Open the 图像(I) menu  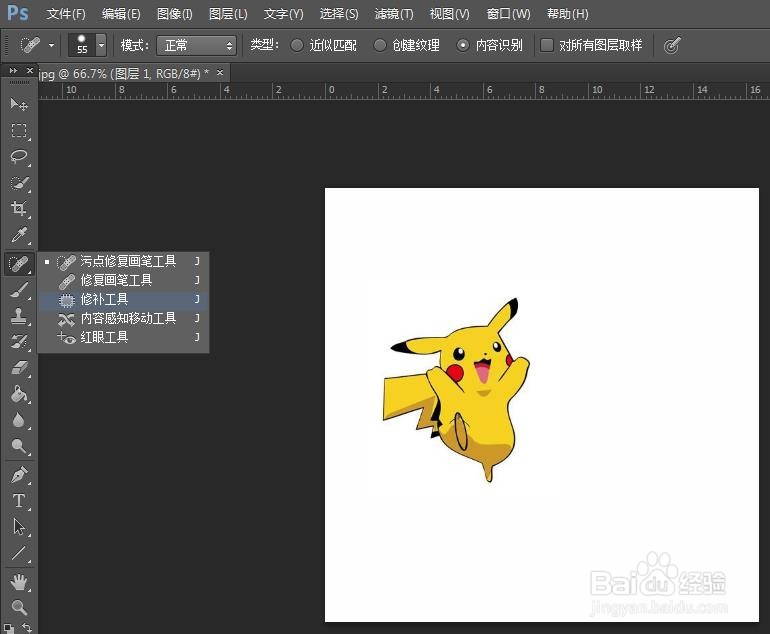(174, 14)
